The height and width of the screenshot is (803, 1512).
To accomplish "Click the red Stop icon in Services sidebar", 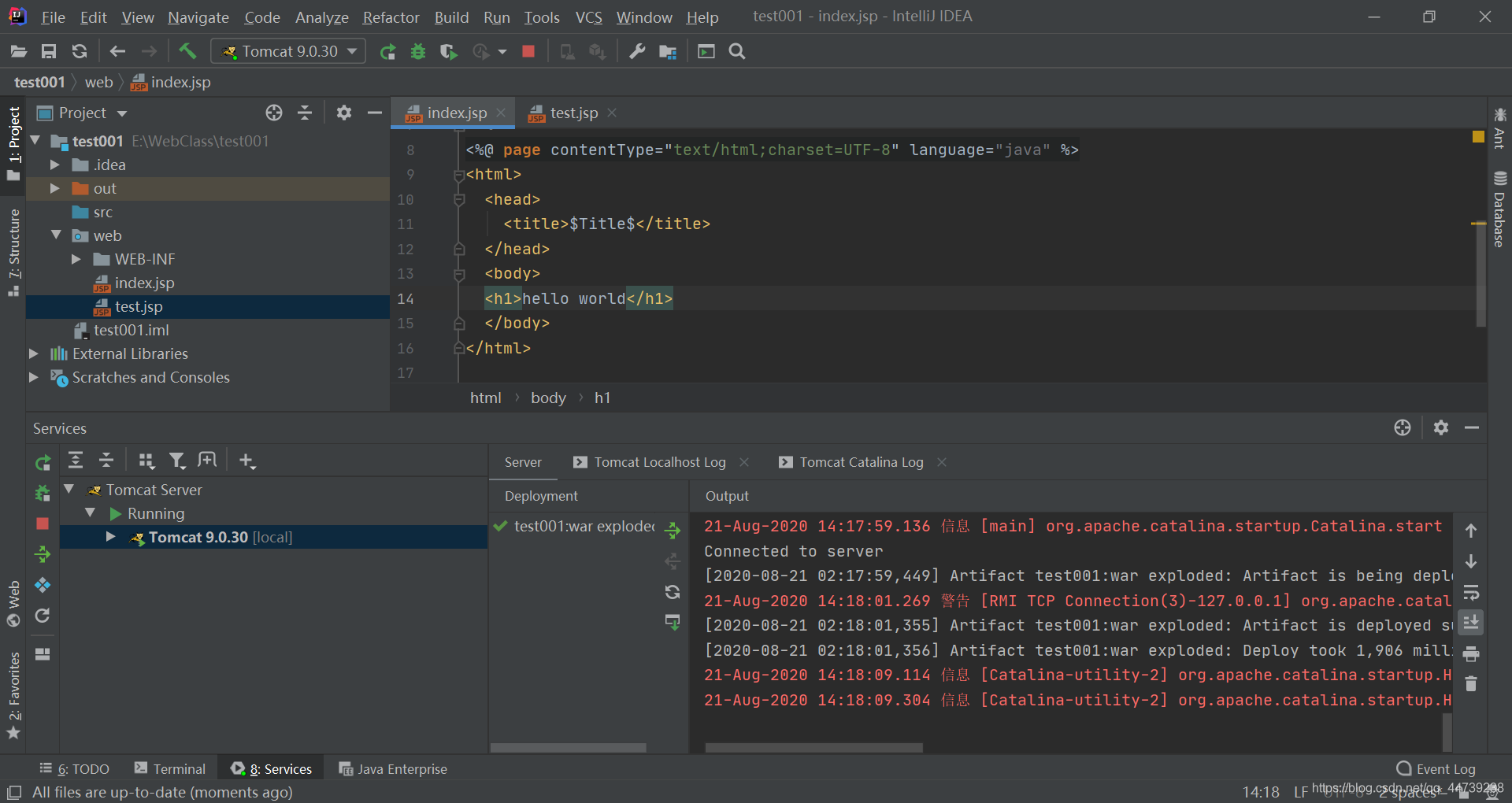I will 43,524.
